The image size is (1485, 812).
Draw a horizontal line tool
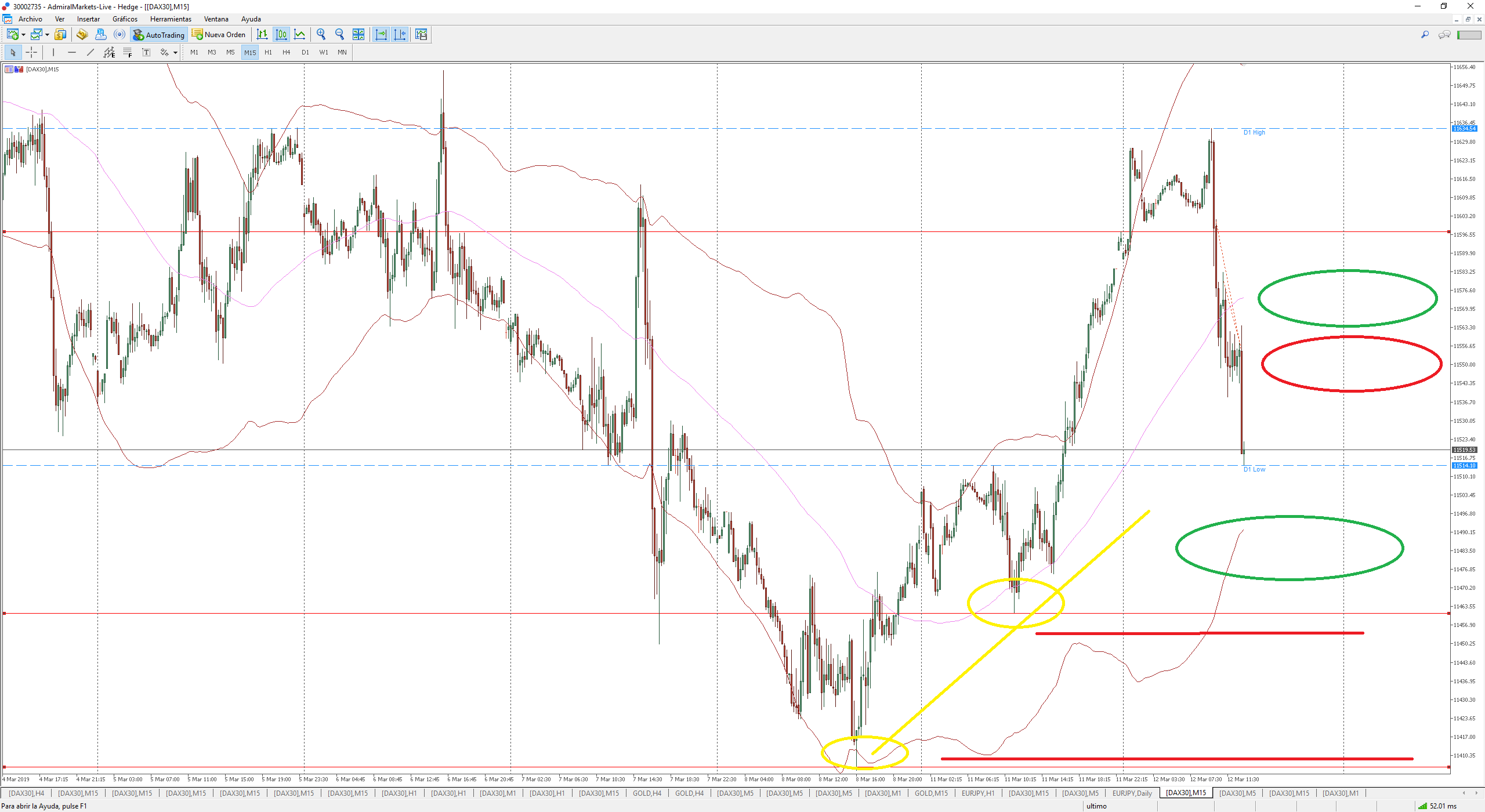(x=72, y=52)
